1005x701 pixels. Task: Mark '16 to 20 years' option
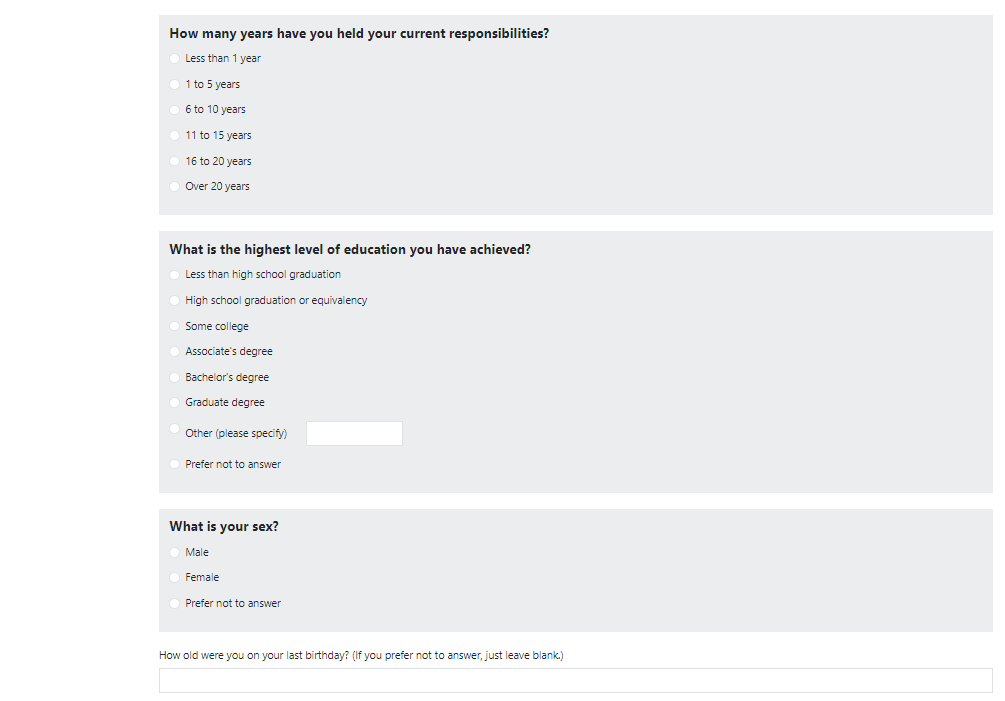(175, 162)
